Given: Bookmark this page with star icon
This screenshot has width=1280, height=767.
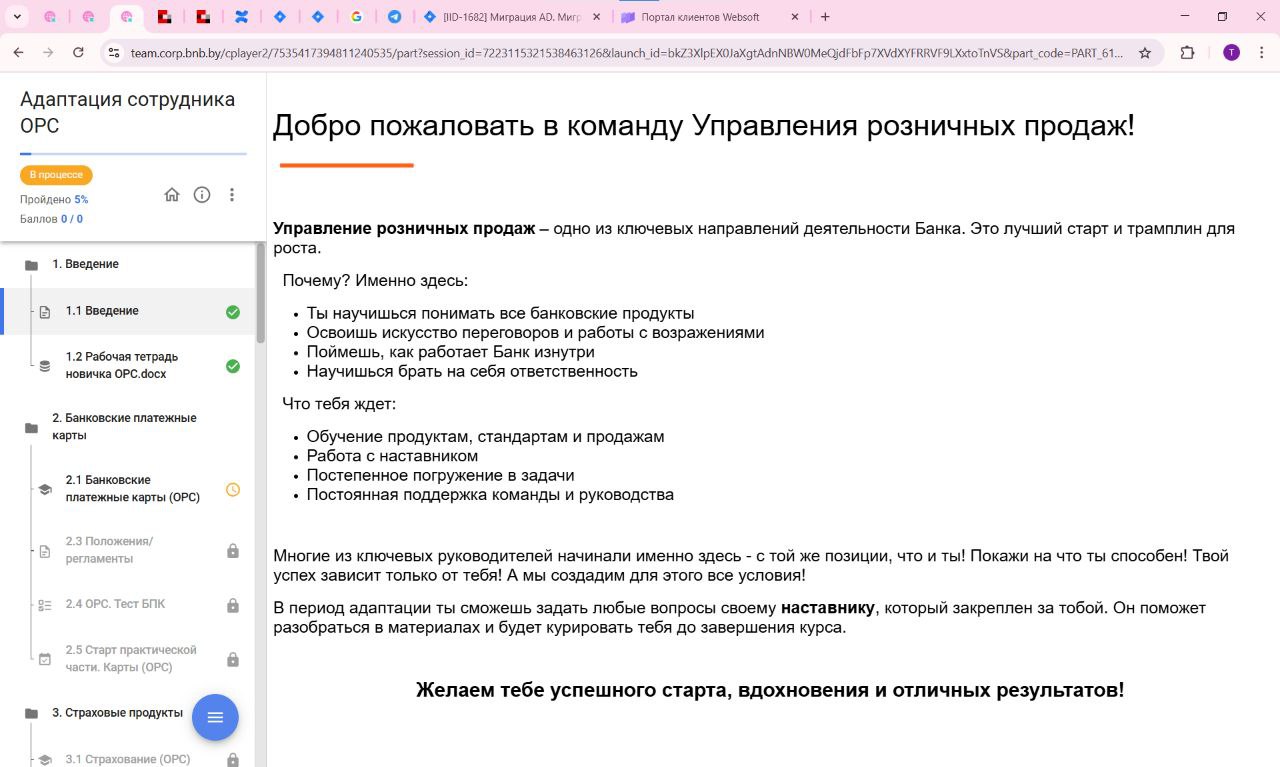Looking at the screenshot, I should pos(1145,53).
